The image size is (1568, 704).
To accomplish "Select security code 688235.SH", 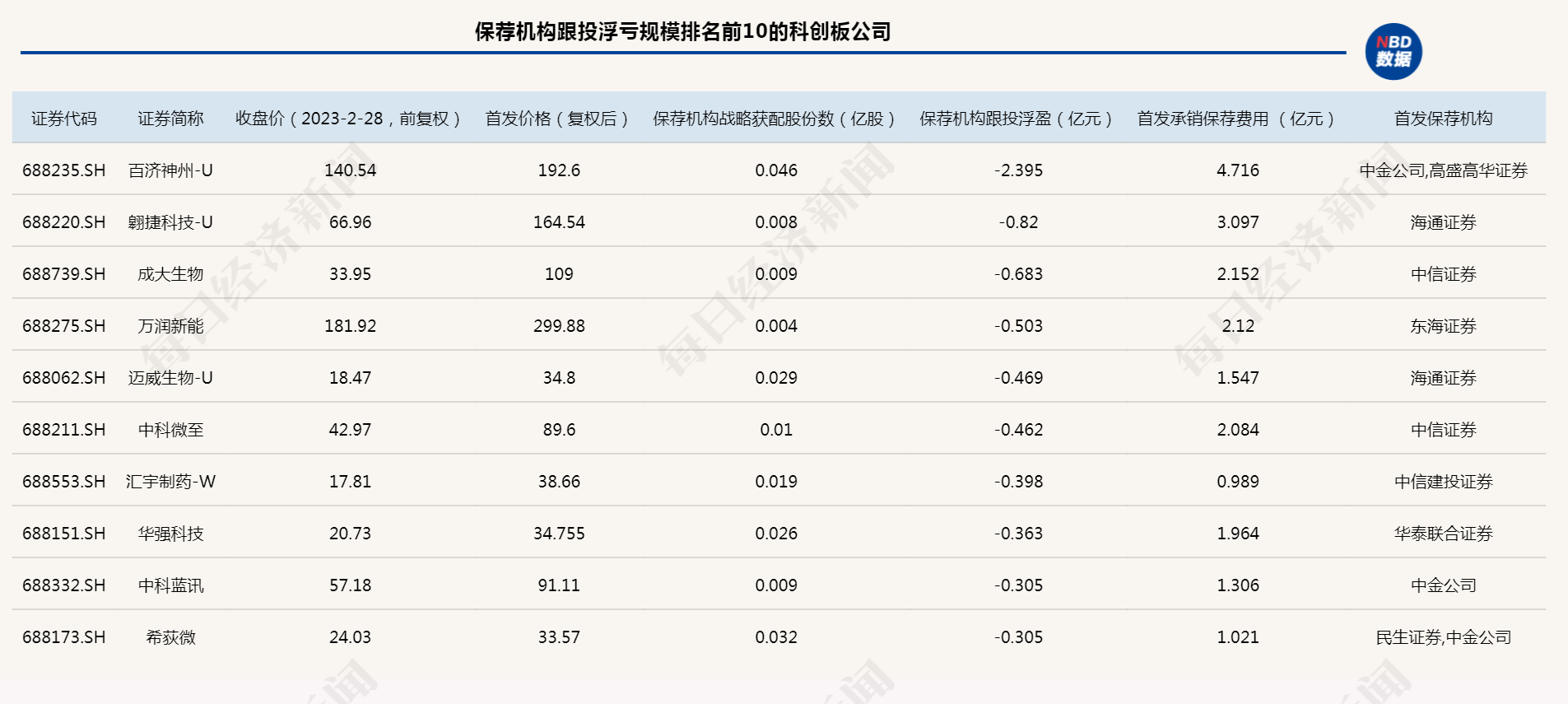I will pyautogui.click(x=64, y=170).
